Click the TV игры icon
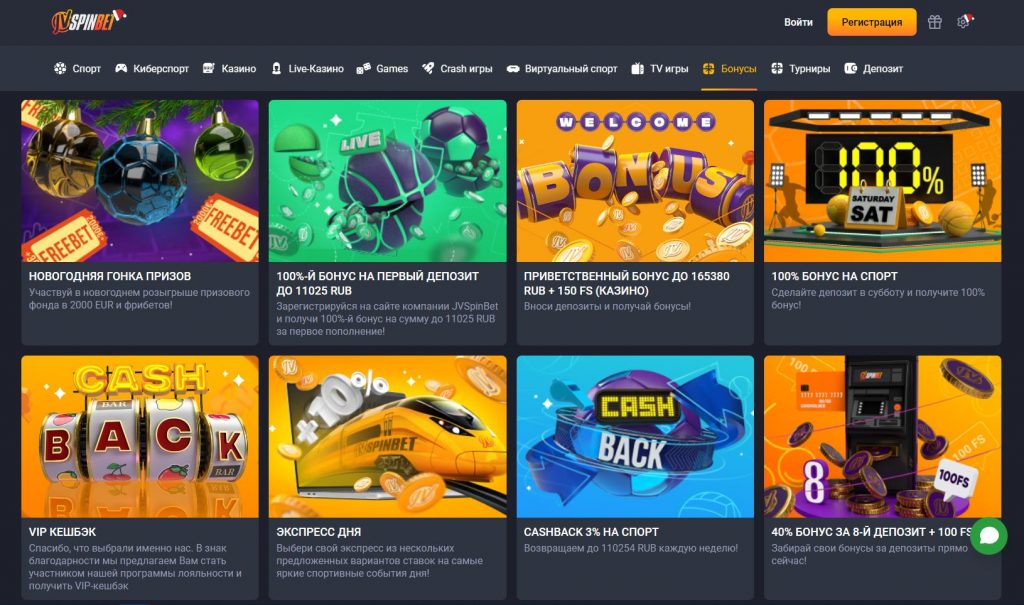The height and width of the screenshot is (605, 1024). tap(637, 68)
